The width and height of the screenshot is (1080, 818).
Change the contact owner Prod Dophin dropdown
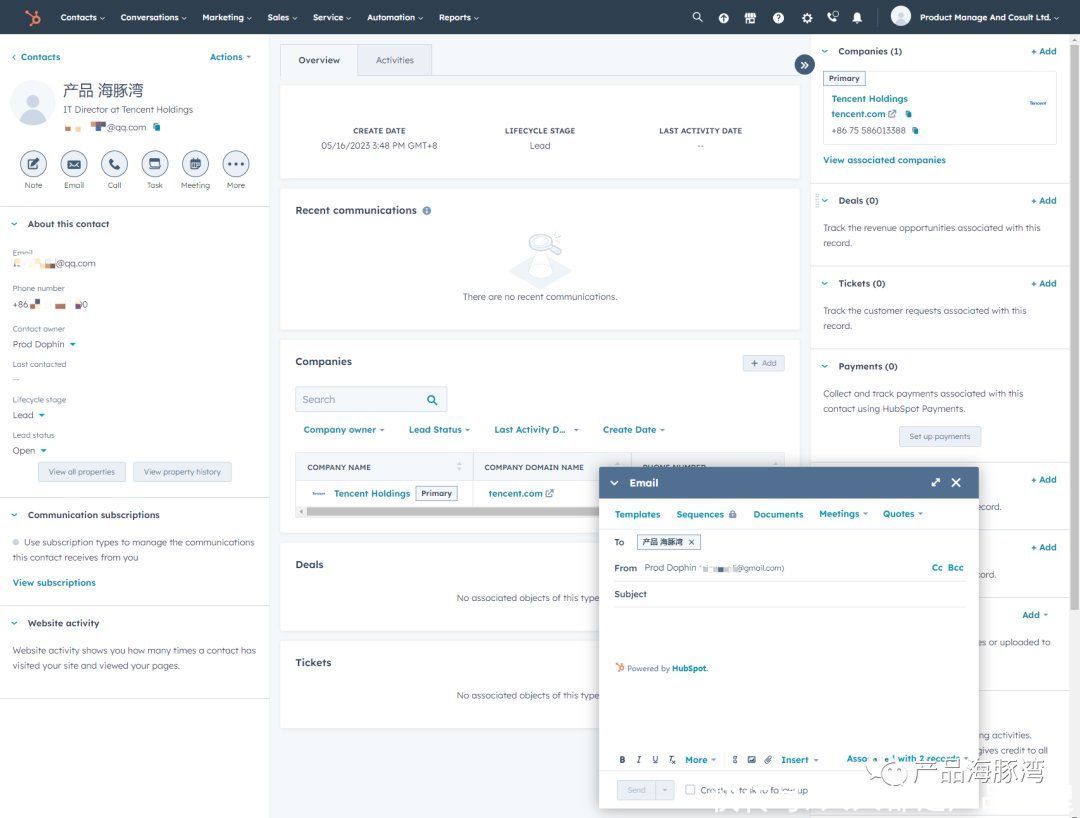(44, 344)
